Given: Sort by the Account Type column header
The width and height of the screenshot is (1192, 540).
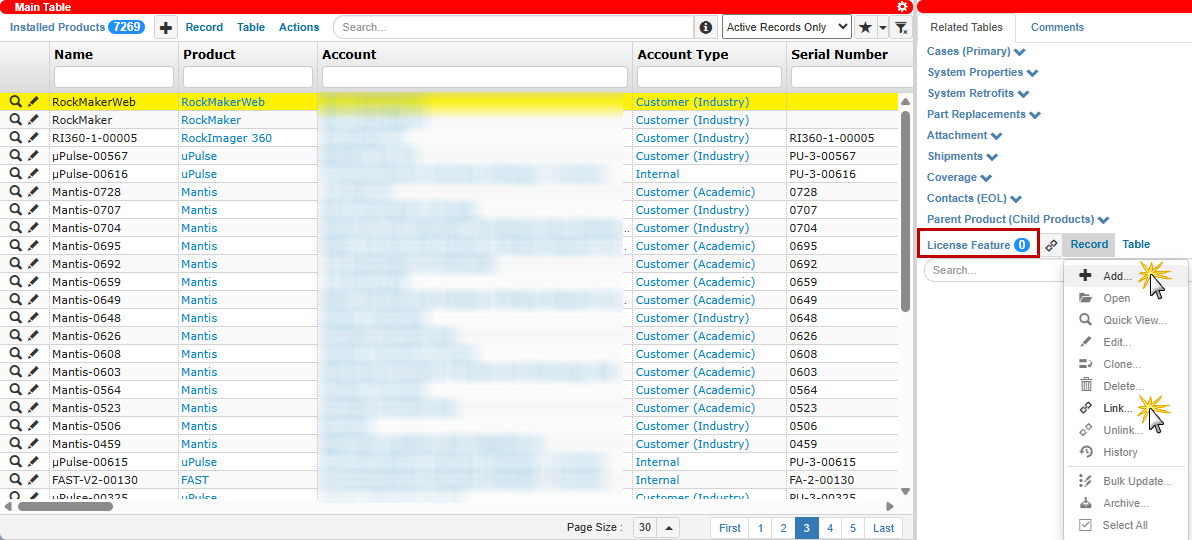Looking at the screenshot, I should pos(683,55).
